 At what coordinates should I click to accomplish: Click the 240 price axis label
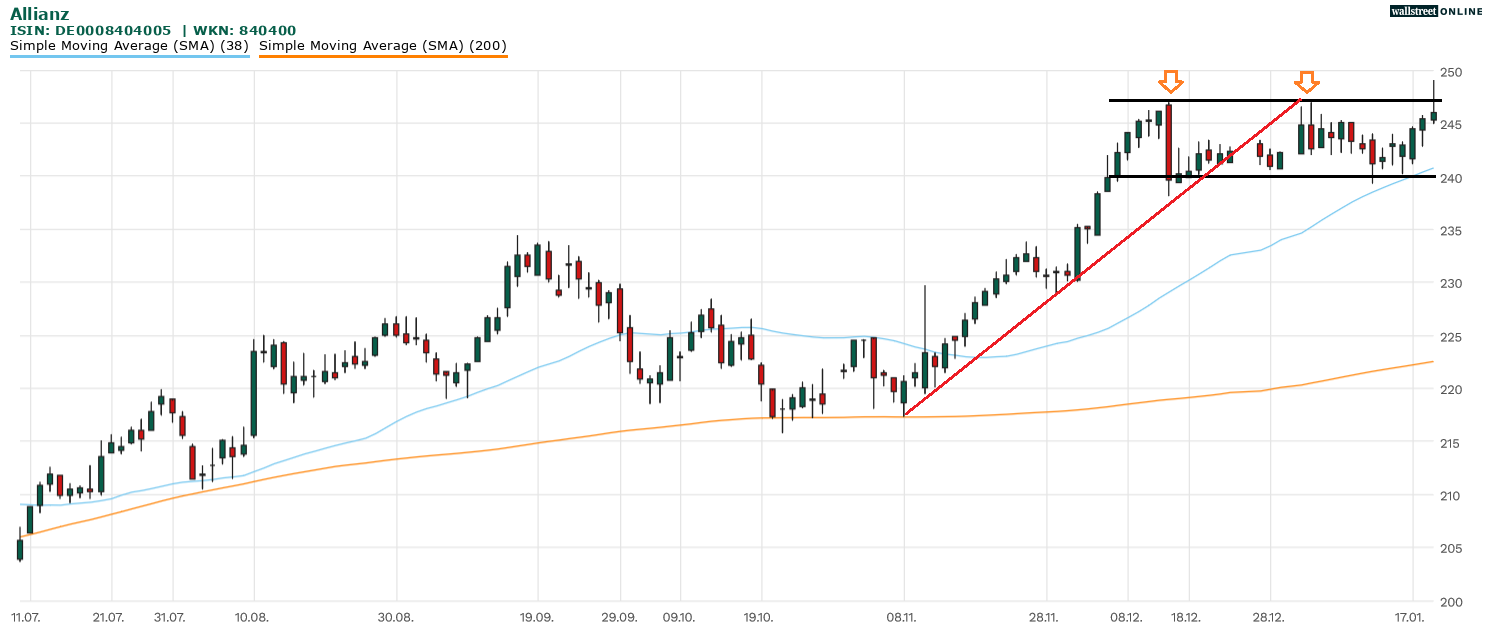pyautogui.click(x=1452, y=178)
